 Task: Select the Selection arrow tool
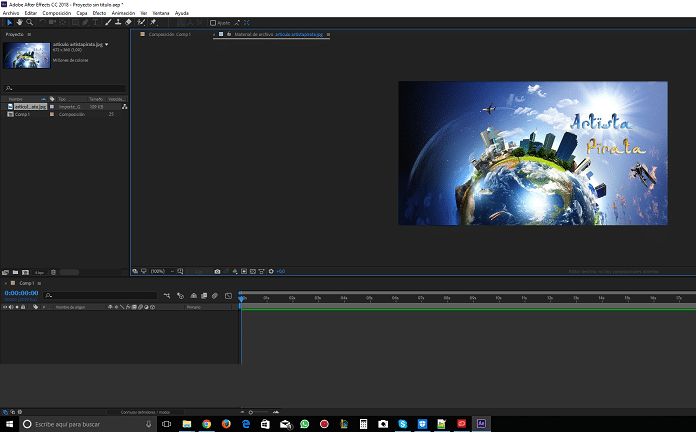point(9,22)
